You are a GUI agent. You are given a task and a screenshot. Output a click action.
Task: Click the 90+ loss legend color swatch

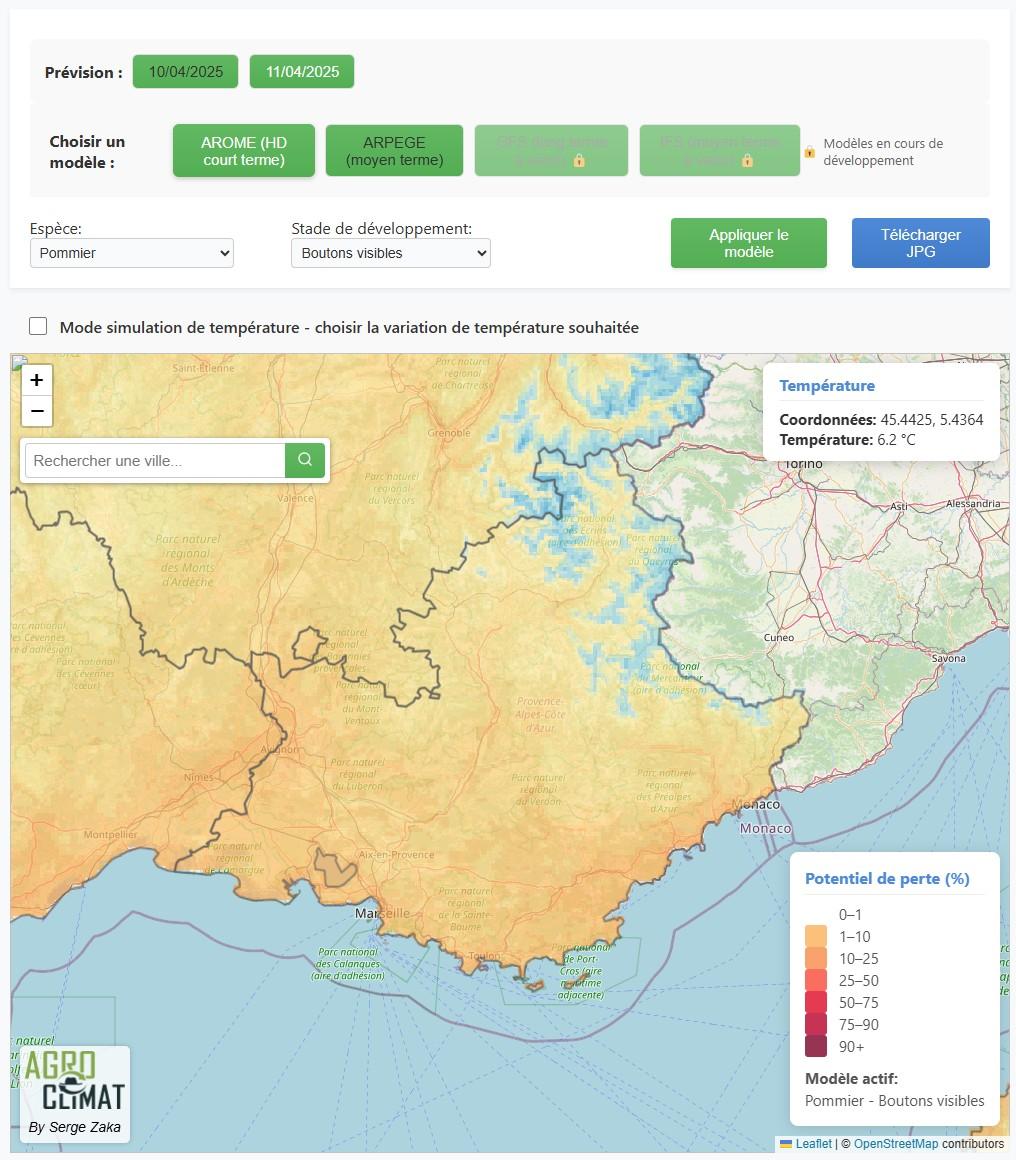click(x=816, y=1046)
